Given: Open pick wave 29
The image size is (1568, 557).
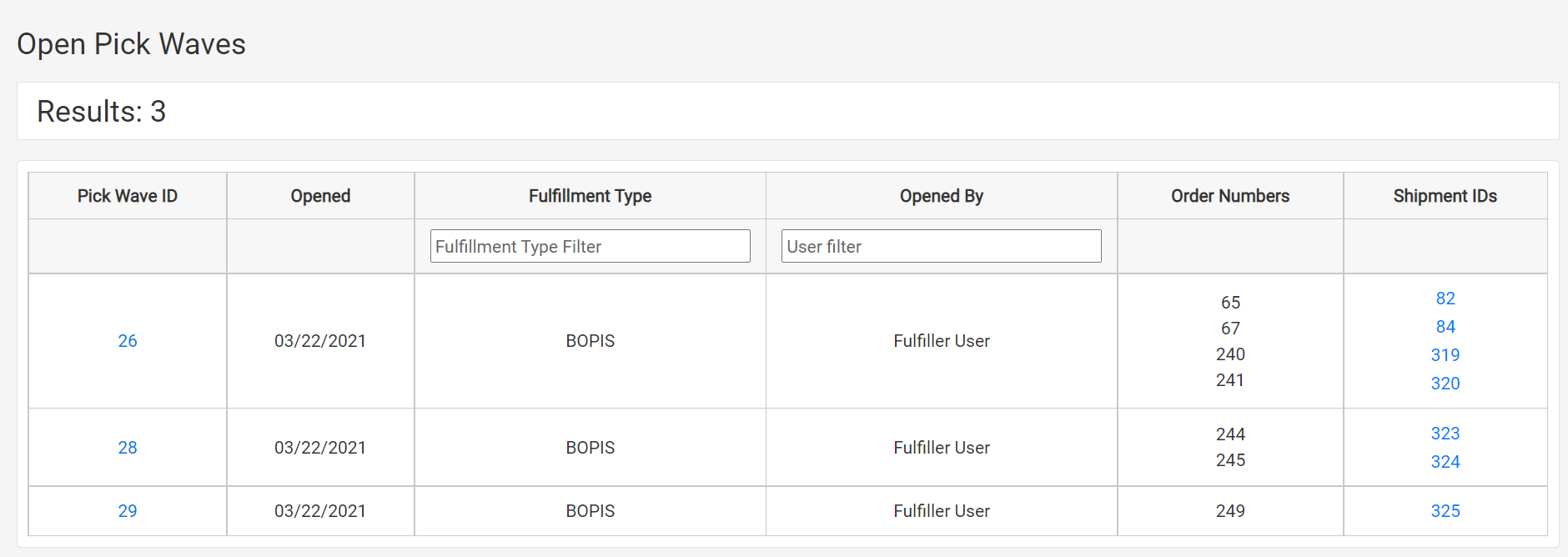Looking at the screenshot, I should 128,511.
